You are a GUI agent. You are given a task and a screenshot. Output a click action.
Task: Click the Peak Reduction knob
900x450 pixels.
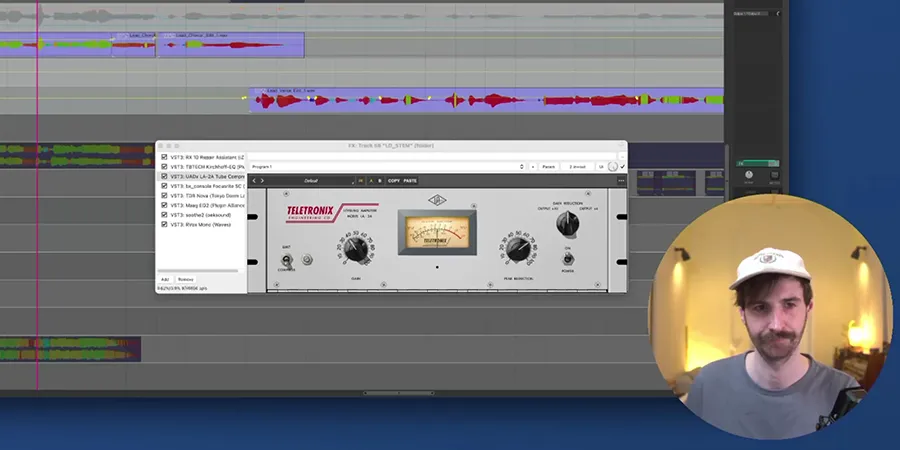tap(518, 250)
